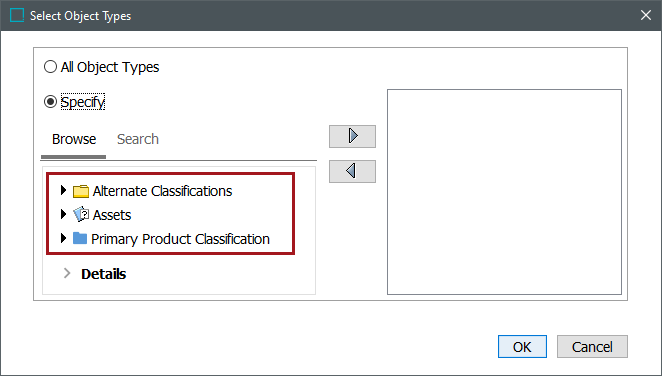
Task: Click the Specify option label
Action: [83, 102]
